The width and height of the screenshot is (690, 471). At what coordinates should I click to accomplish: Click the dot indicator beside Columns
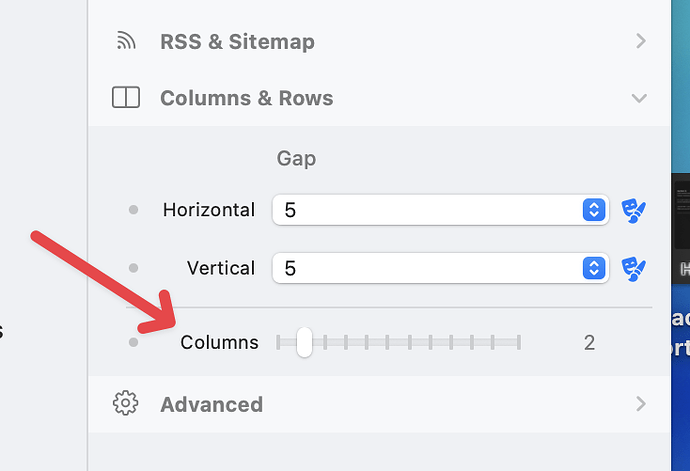pos(133,342)
